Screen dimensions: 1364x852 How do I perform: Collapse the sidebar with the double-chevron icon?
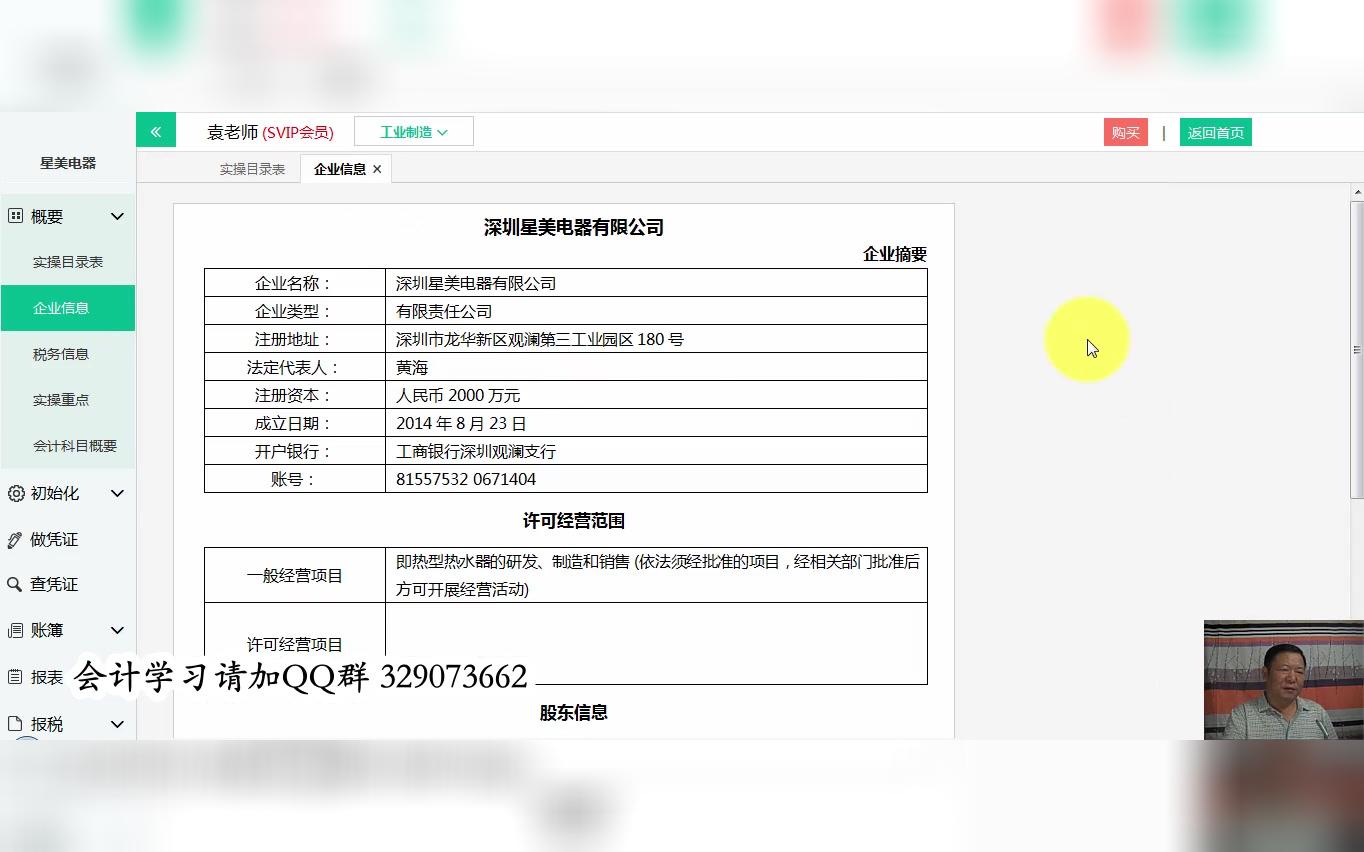[156, 130]
